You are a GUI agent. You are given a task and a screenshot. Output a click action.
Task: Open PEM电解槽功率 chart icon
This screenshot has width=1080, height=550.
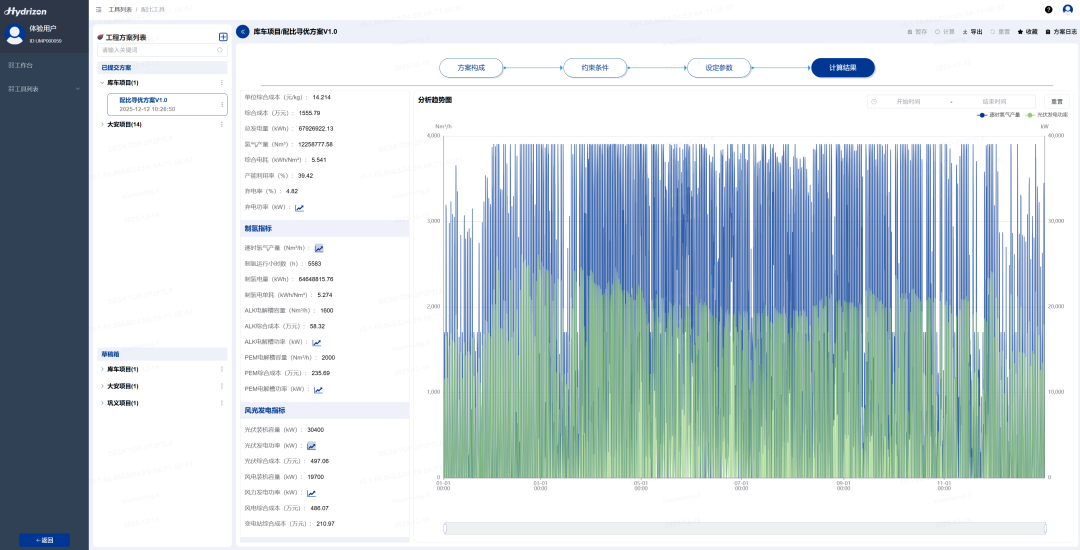[x=318, y=390]
